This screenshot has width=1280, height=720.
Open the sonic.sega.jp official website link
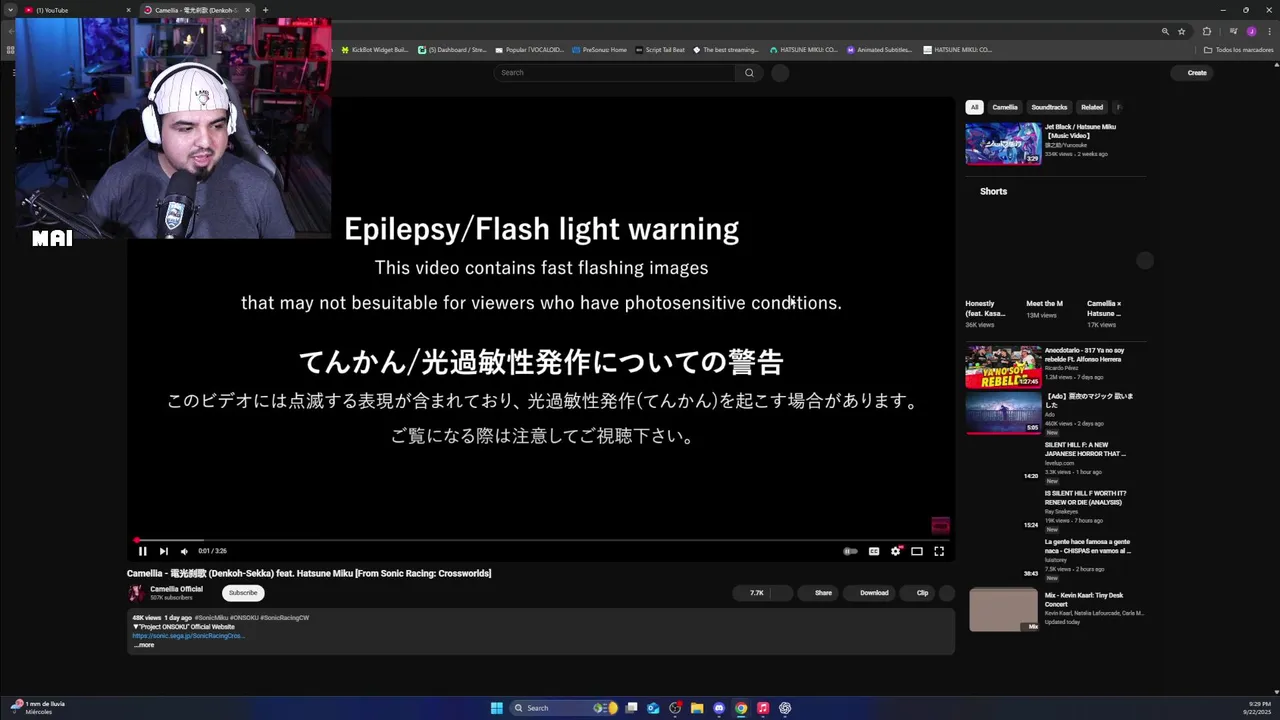(x=188, y=636)
